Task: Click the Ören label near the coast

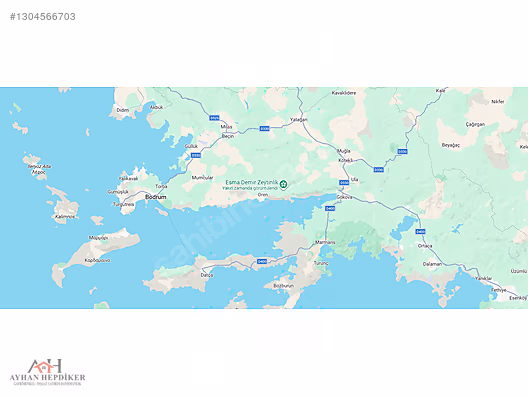Action: click(x=263, y=195)
